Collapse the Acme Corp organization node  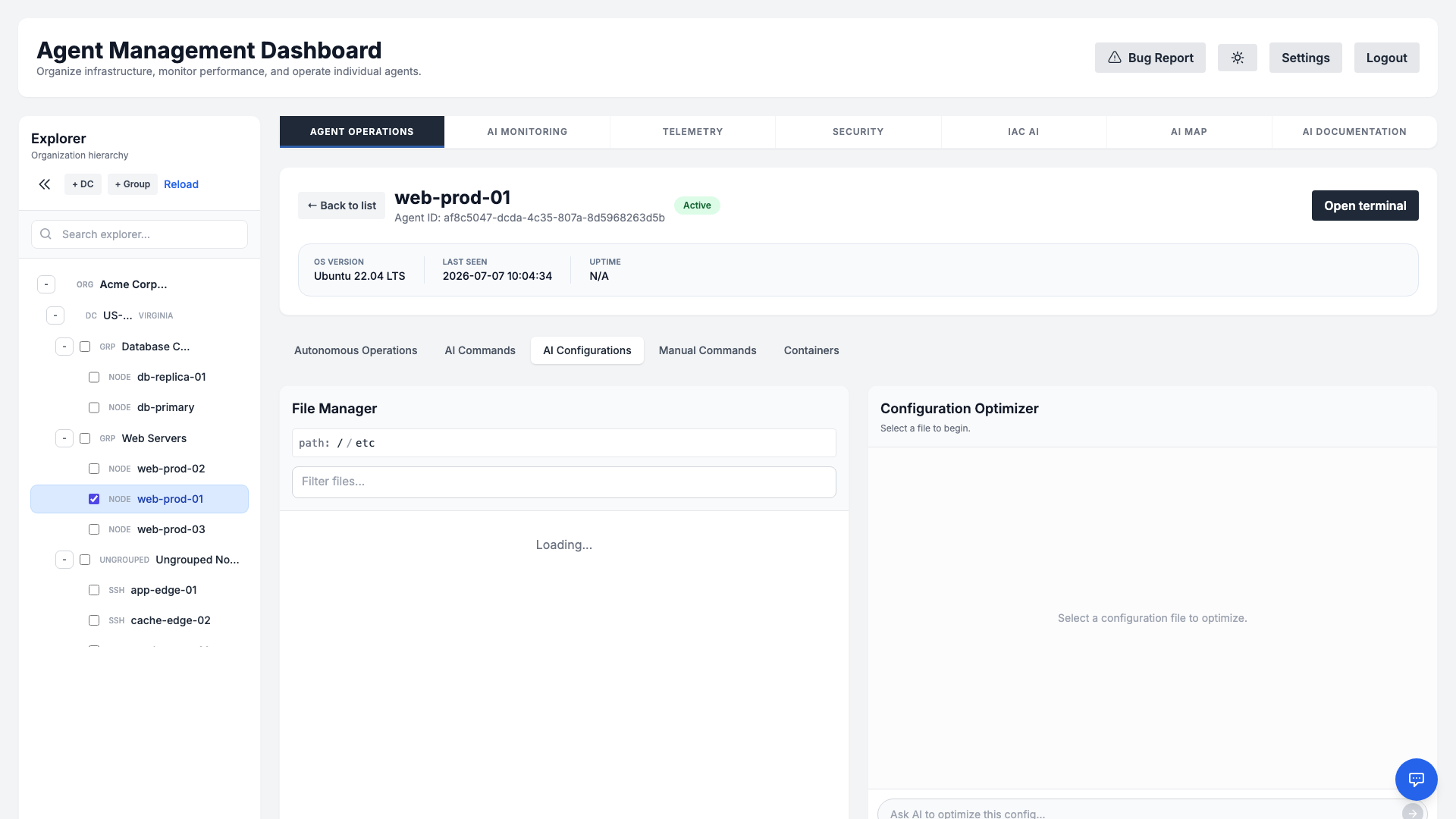[46, 284]
